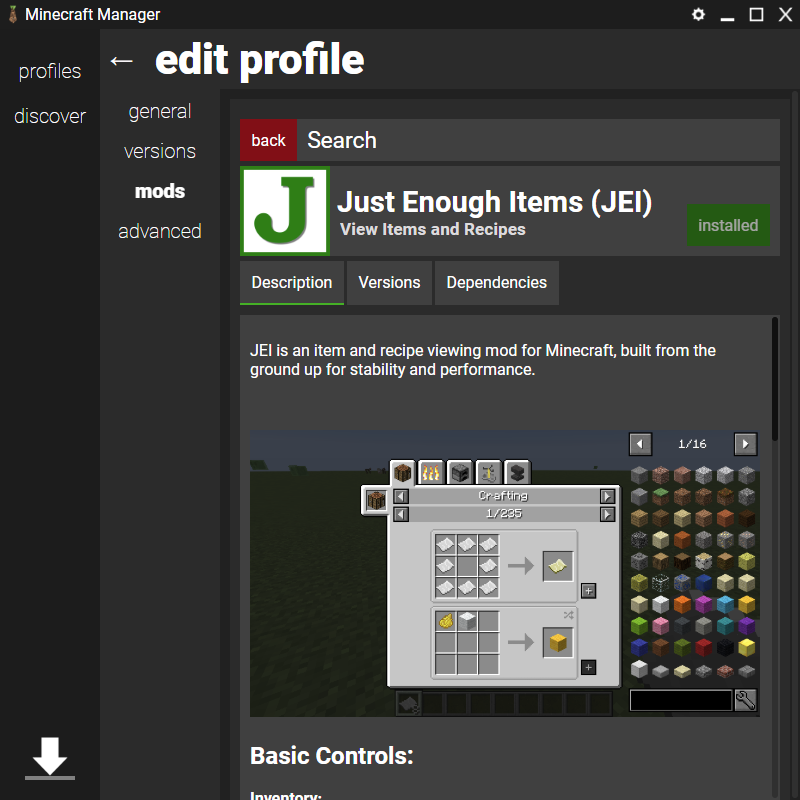This screenshot has height=800, width=800.
Task: Minimize the Minecraft Manager window
Action: pyautogui.click(x=727, y=18)
